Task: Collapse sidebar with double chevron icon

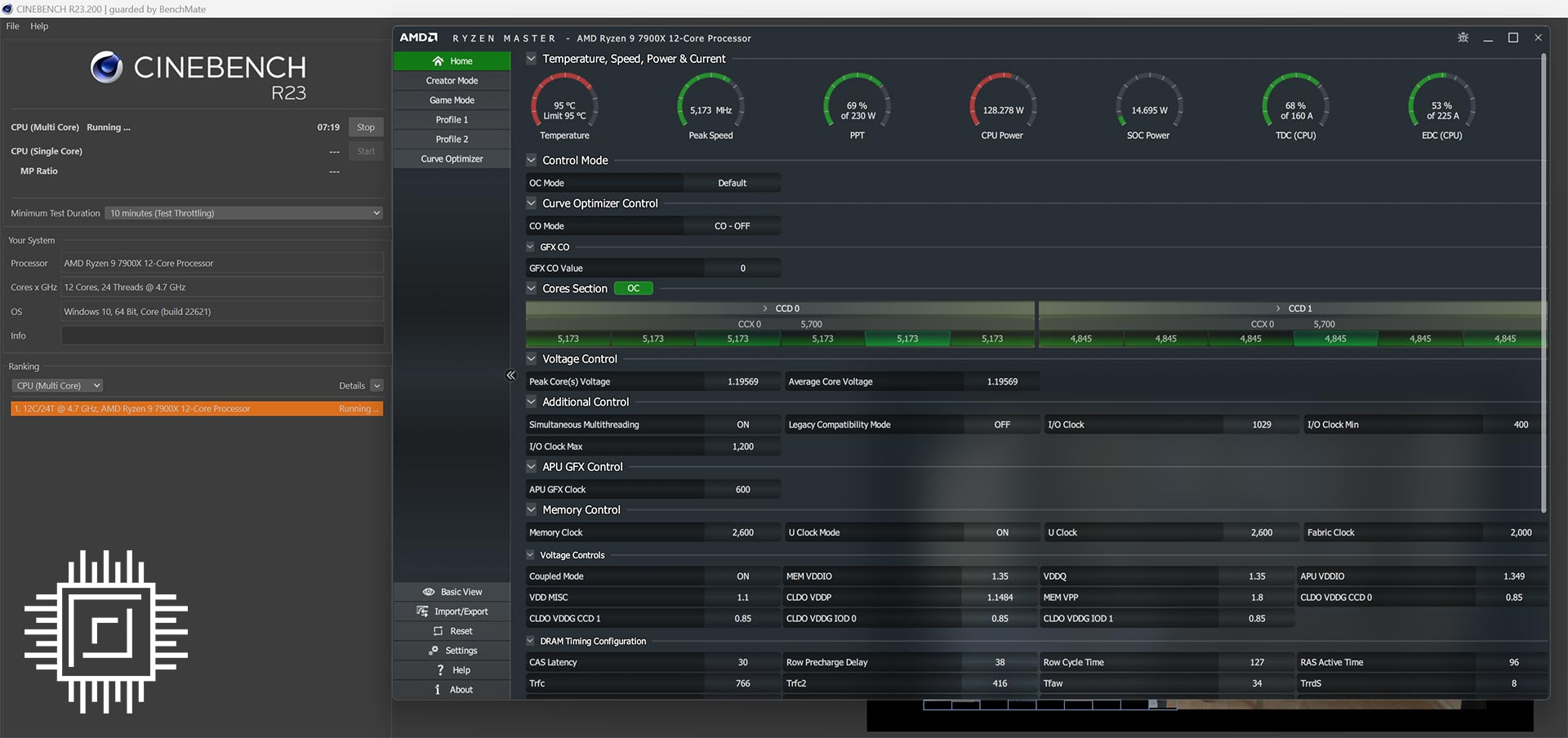Action: 511,376
